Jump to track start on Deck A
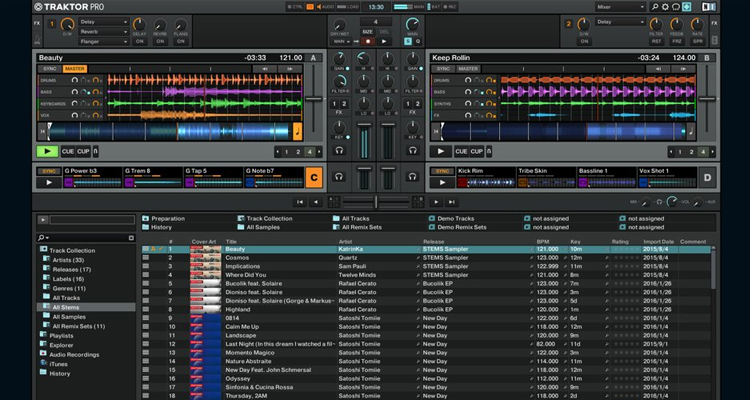This screenshot has height=400, width=750. (x=43, y=132)
